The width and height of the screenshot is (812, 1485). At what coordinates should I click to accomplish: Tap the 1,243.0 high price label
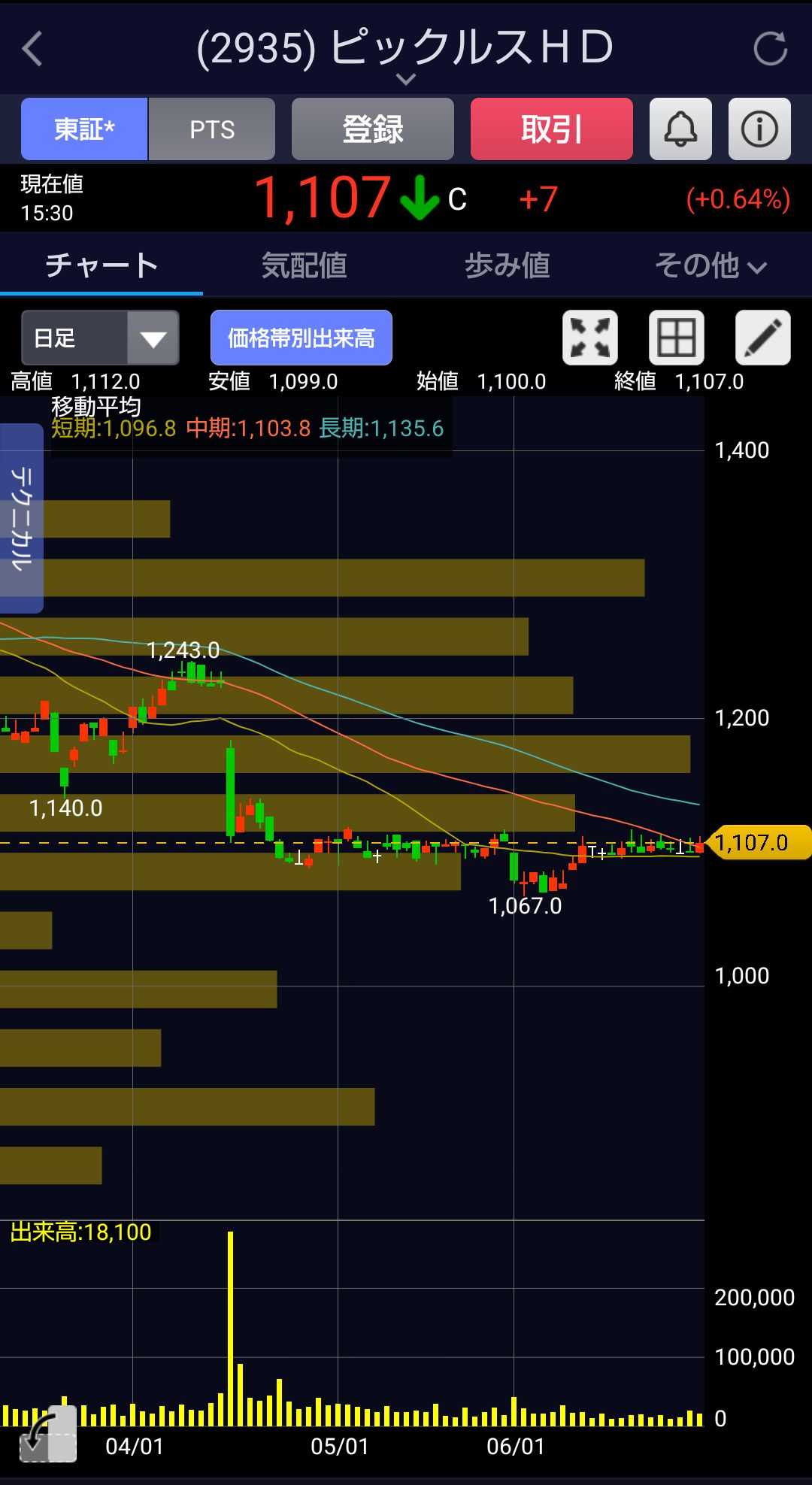pos(183,650)
